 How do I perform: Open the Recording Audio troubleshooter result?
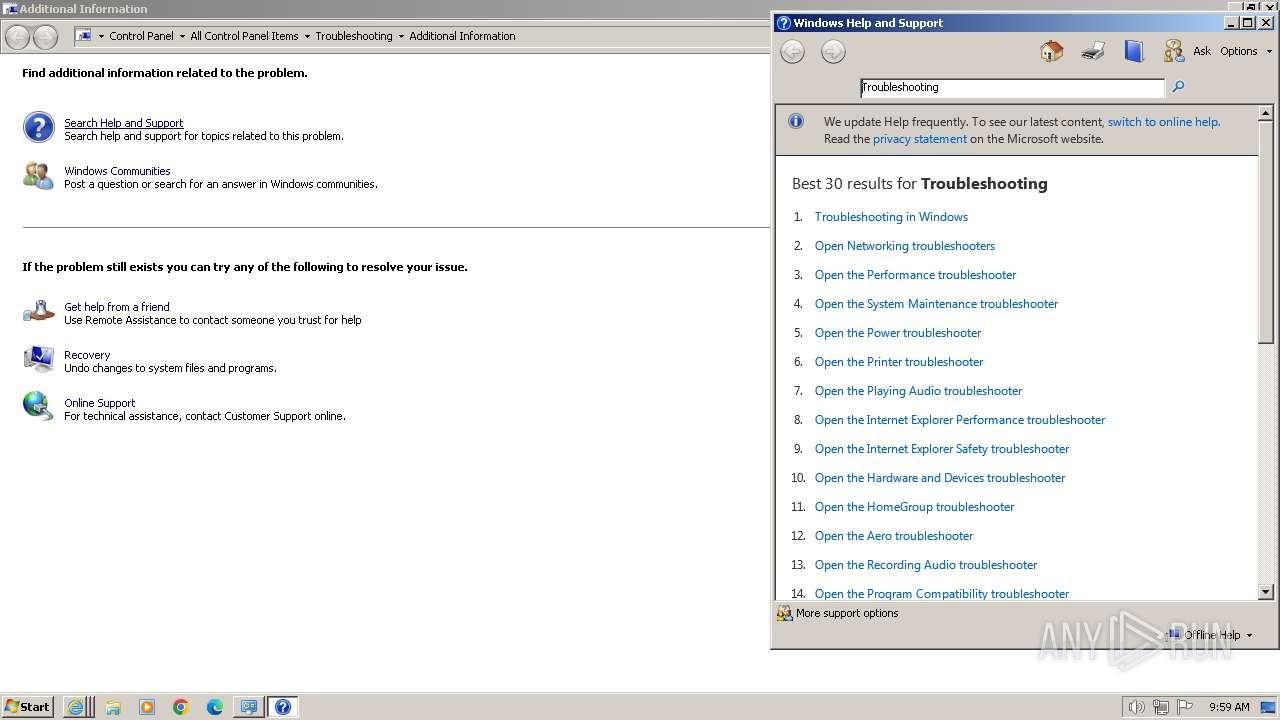coord(926,565)
